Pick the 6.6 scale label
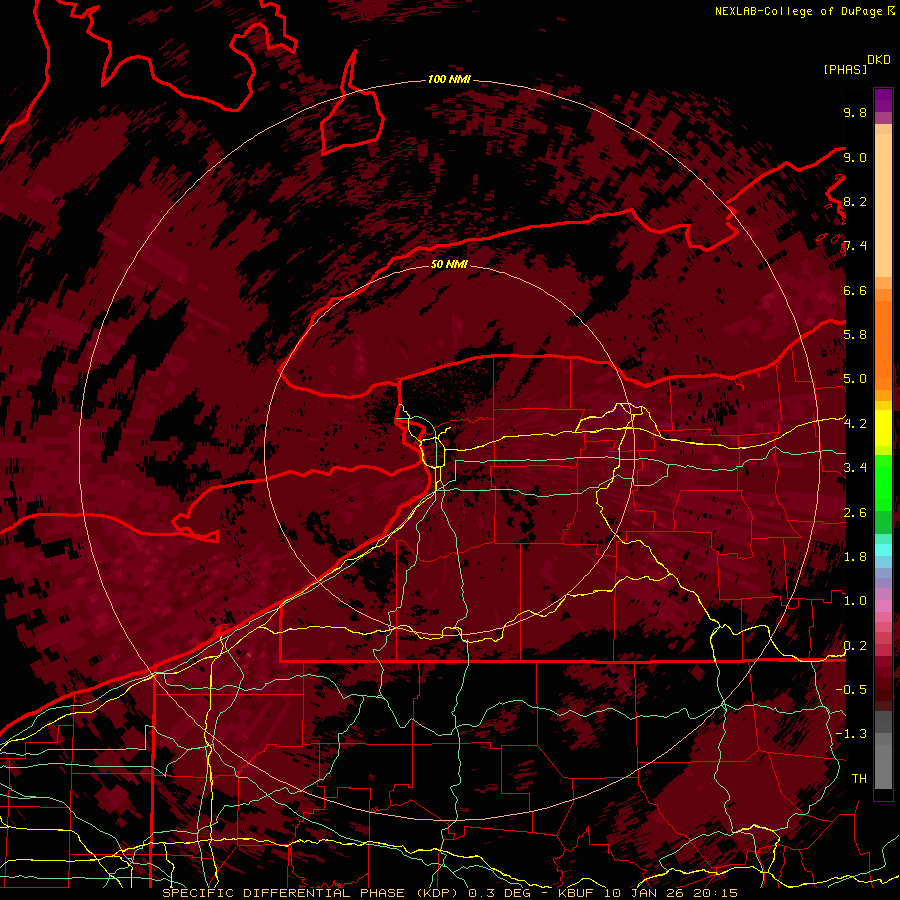The width and height of the screenshot is (900, 900). point(855,290)
